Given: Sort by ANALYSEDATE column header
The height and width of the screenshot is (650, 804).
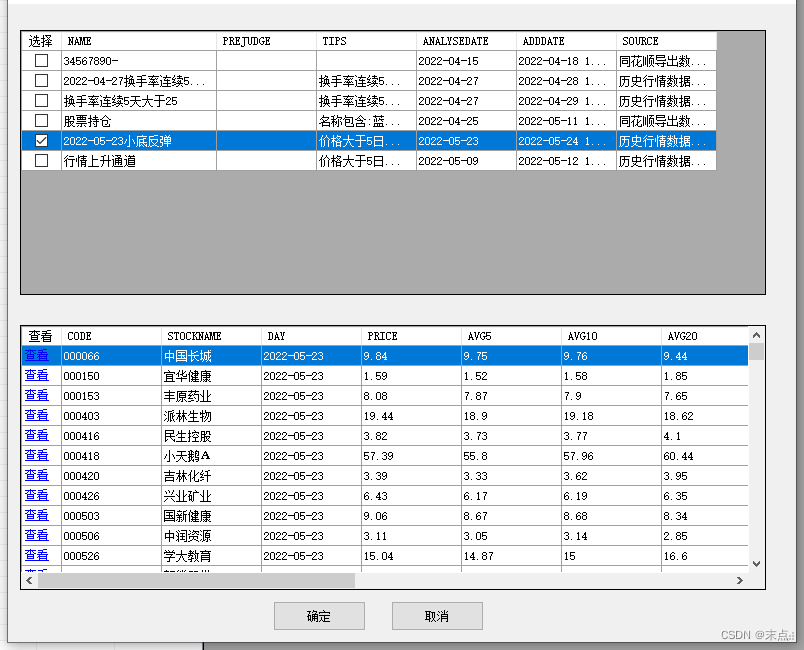Looking at the screenshot, I should 466,41.
